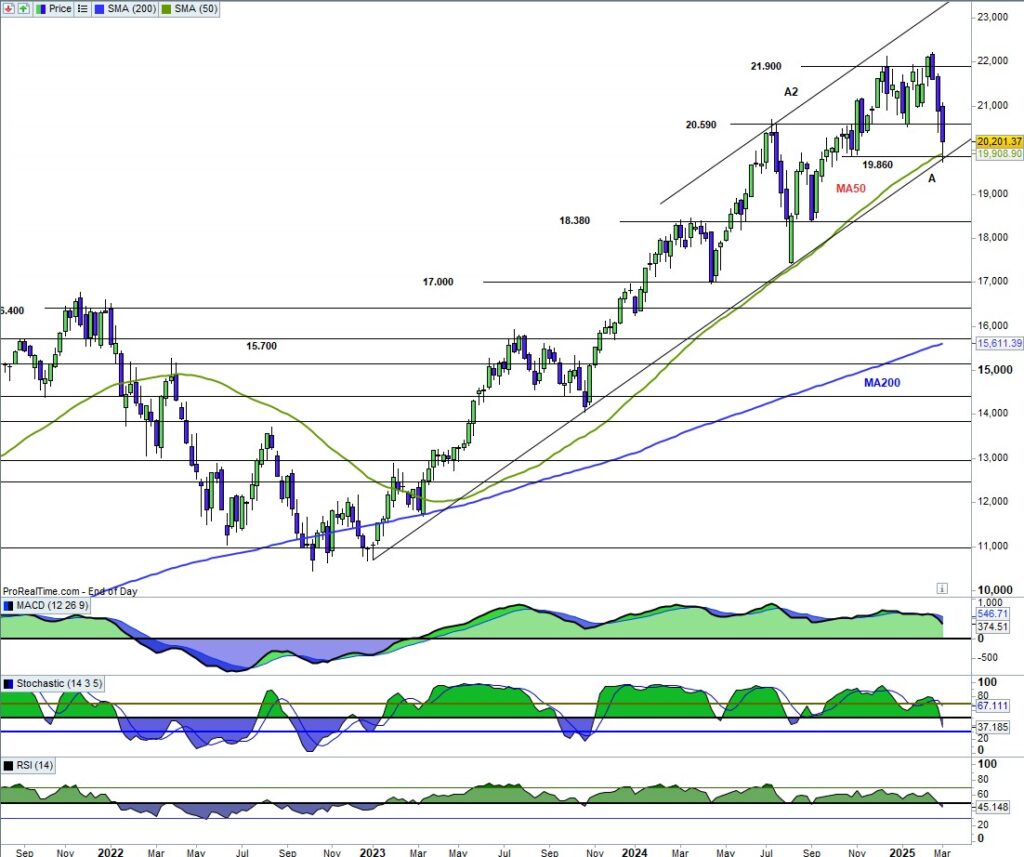Screen dimensions: 1024x857
Task: Click the red down arrow icon
Action: click(9, 8)
